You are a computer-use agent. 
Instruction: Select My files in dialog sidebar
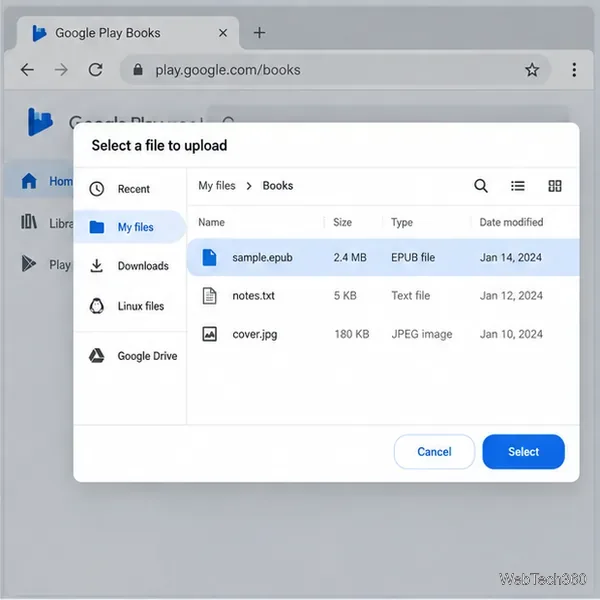[x=129, y=227]
